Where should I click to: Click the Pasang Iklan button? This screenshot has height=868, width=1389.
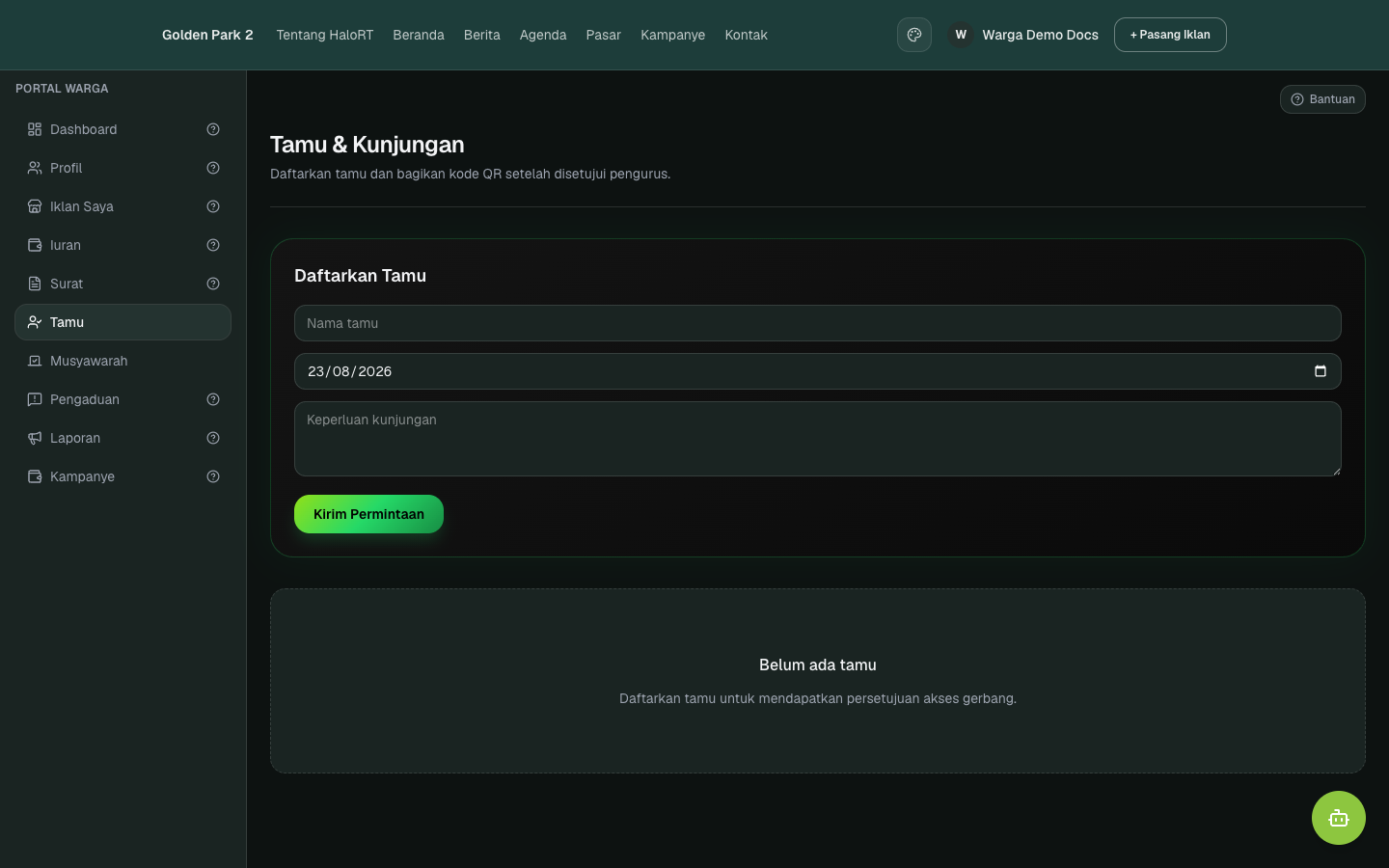coord(1170,35)
